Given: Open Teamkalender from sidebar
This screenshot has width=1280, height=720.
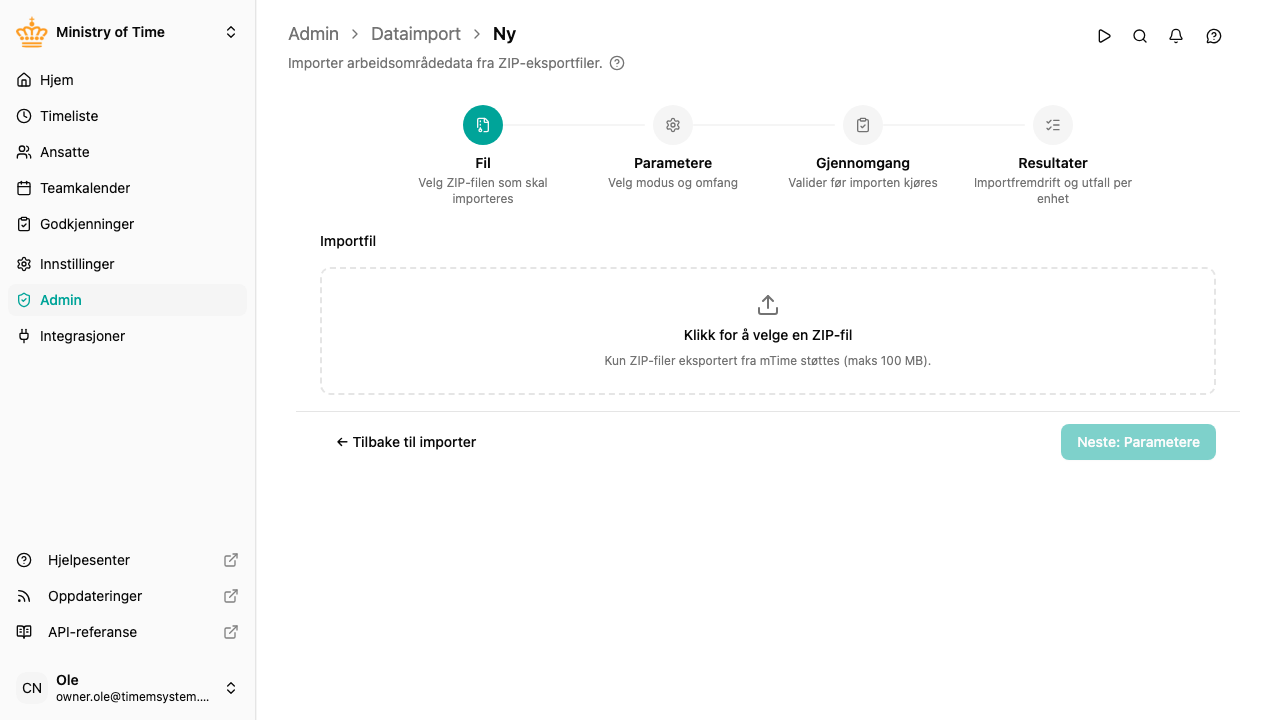Looking at the screenshot, I should click(127, 188).
